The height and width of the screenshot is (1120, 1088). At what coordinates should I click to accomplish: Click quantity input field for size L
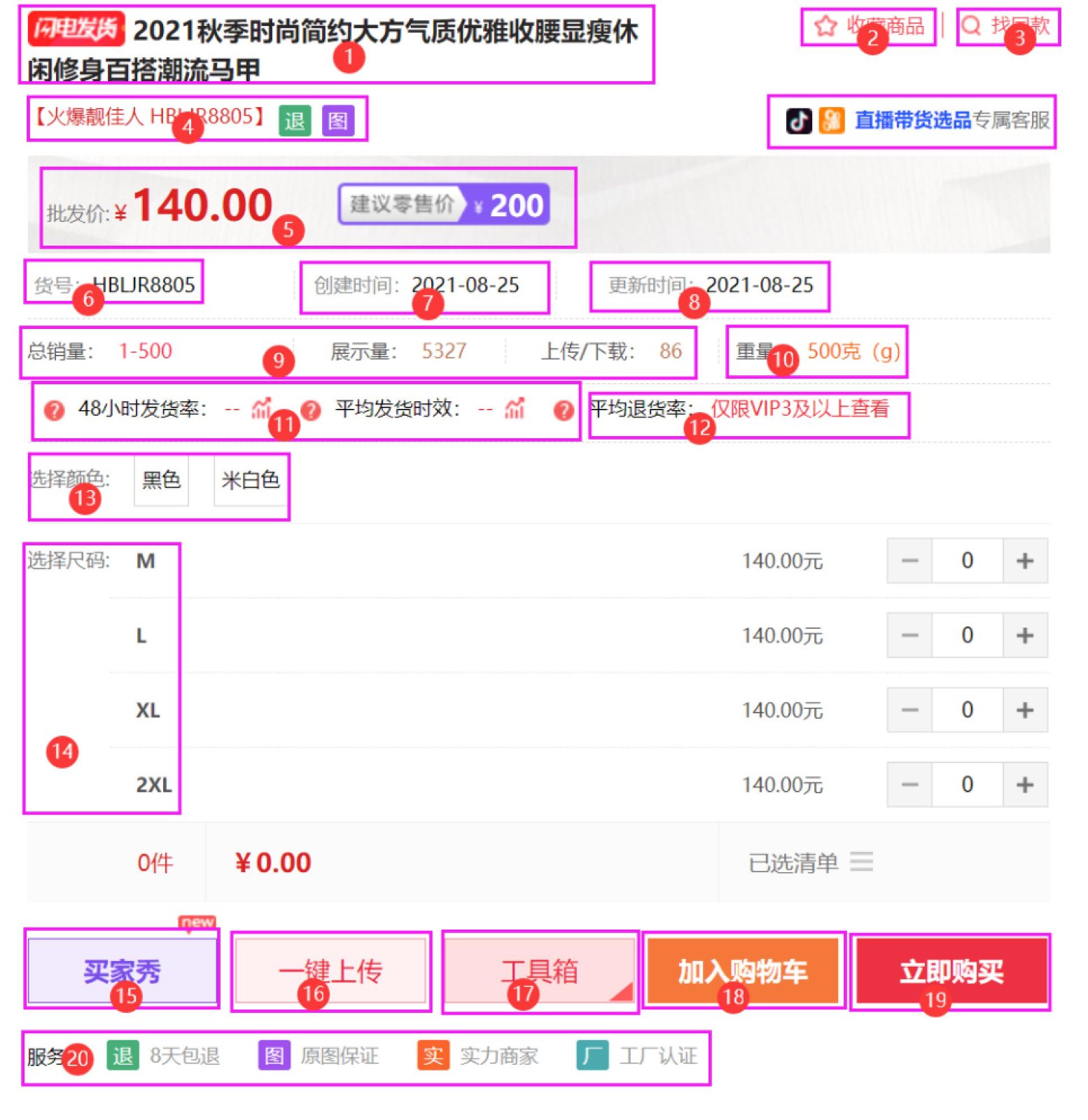click(968, 635)
